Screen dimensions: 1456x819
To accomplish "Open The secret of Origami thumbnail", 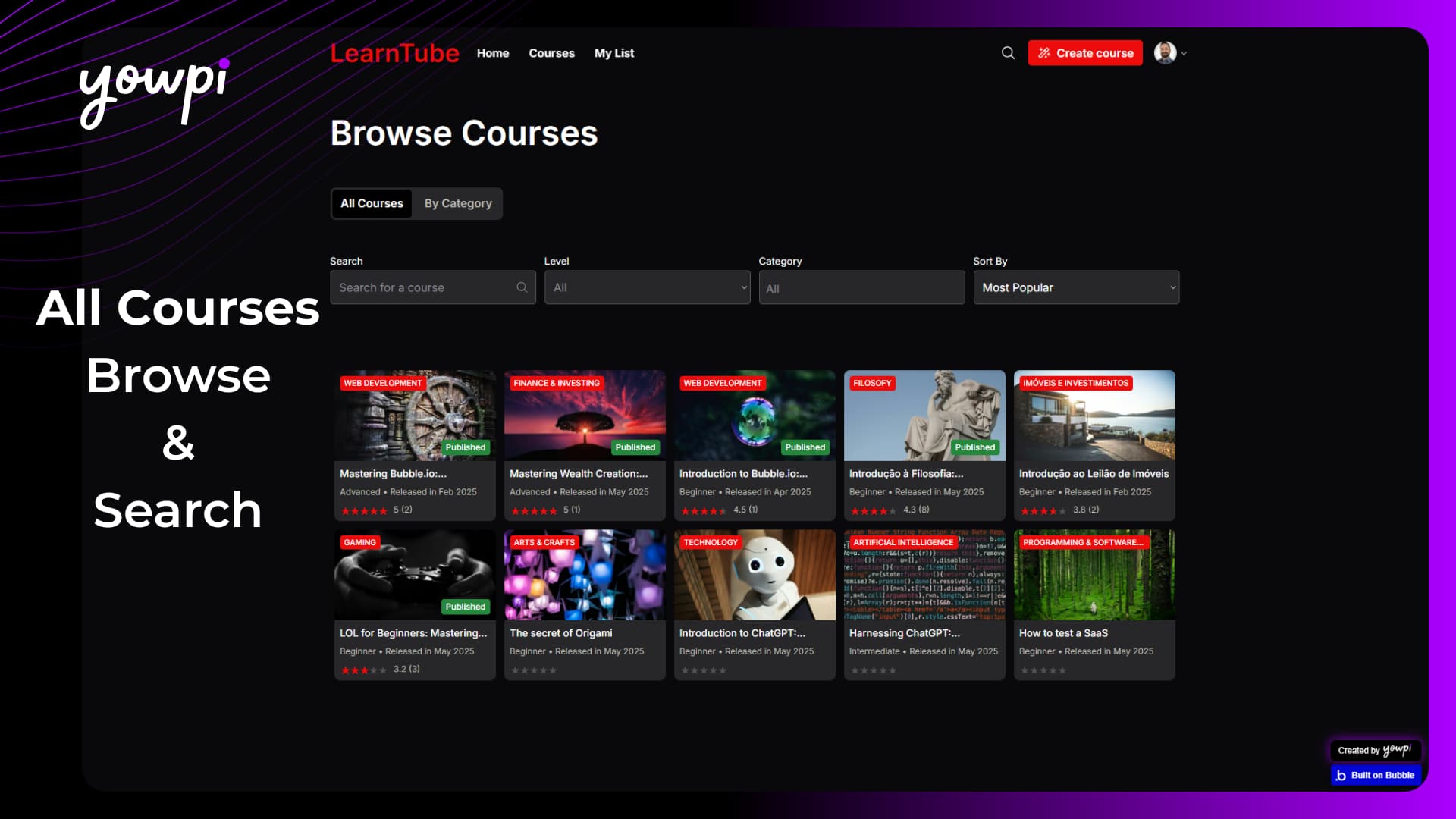I will pos(585,575).
